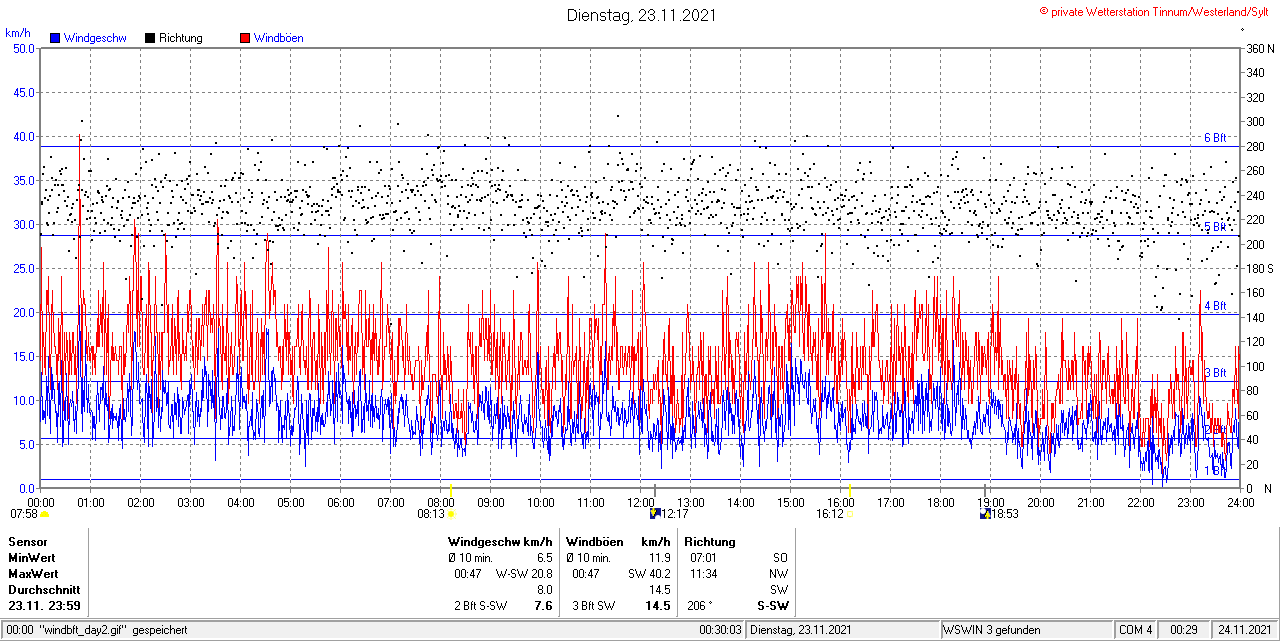Click the 00:29 status bar time
Image resolution: width=1280 pixels, height=641 pixels.
[x=1184, y=630]
